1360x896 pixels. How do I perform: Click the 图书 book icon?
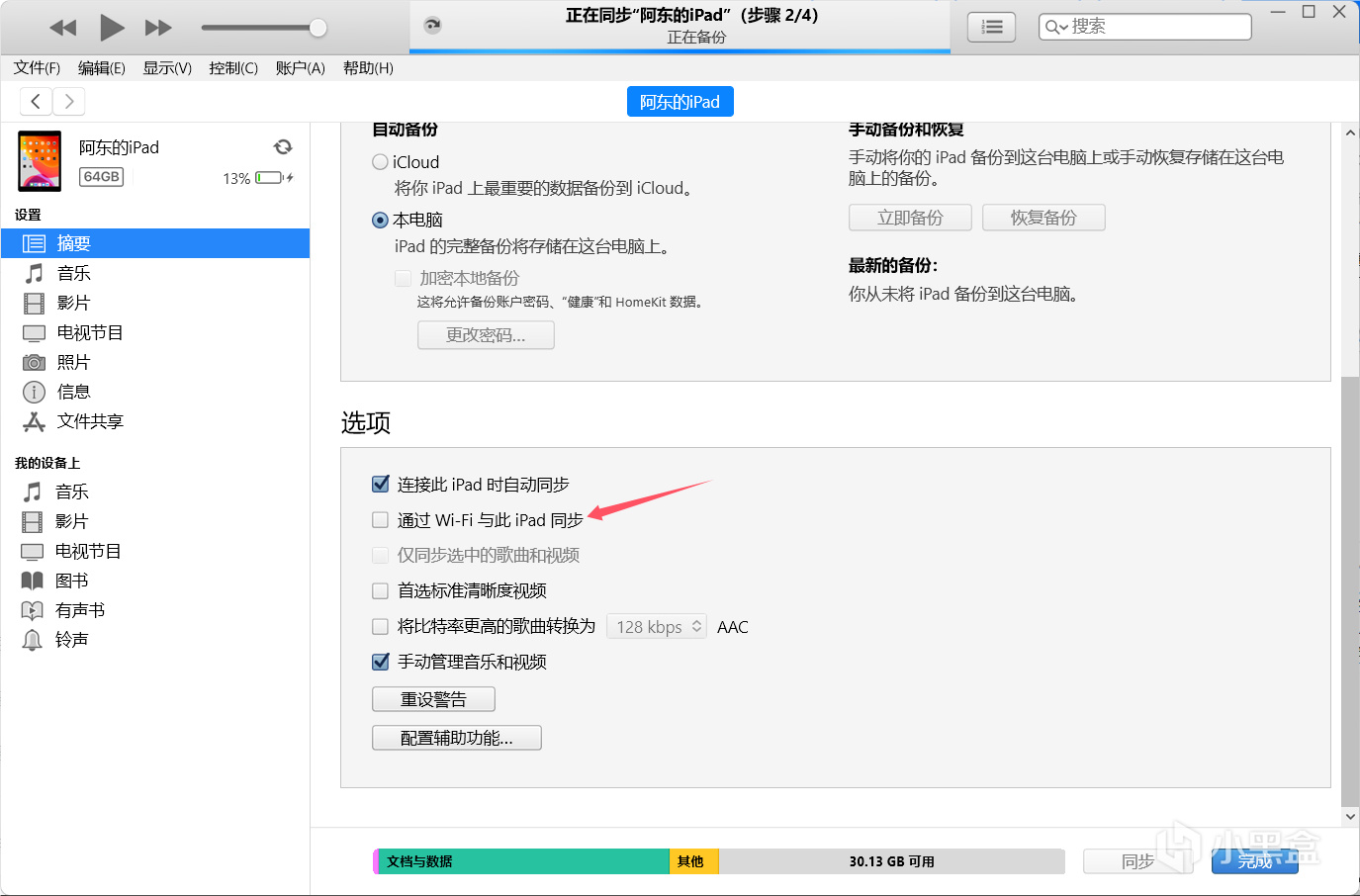click(x=33, y=581)
